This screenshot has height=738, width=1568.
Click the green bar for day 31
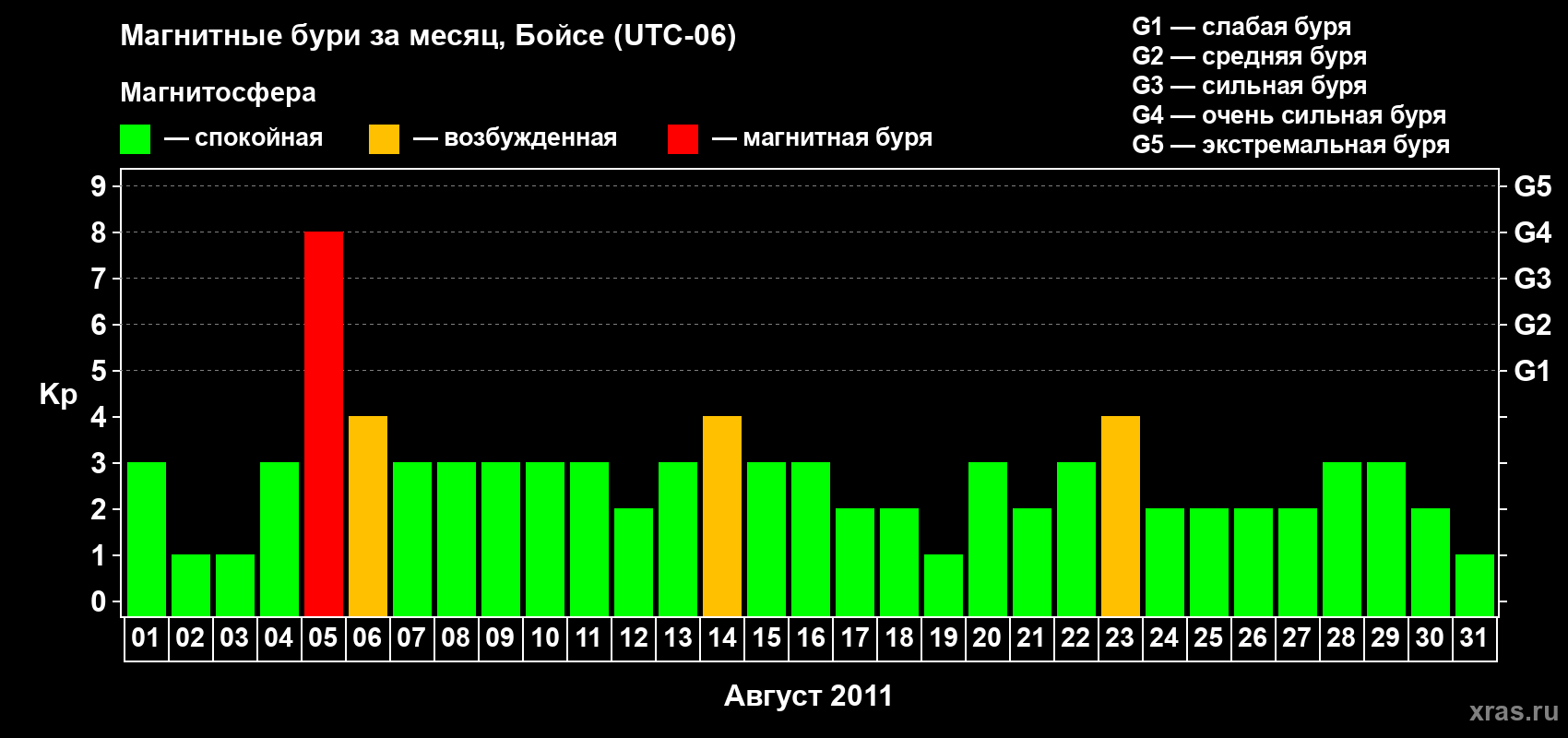(1475, 585)
